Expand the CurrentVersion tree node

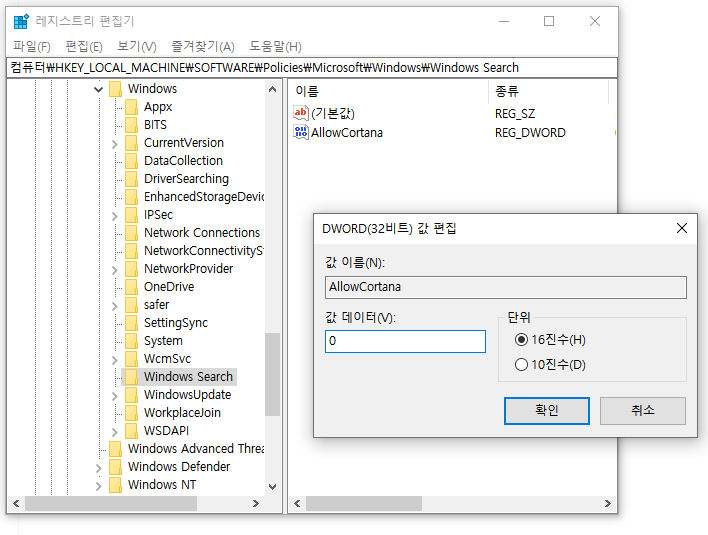coord(115,144)
